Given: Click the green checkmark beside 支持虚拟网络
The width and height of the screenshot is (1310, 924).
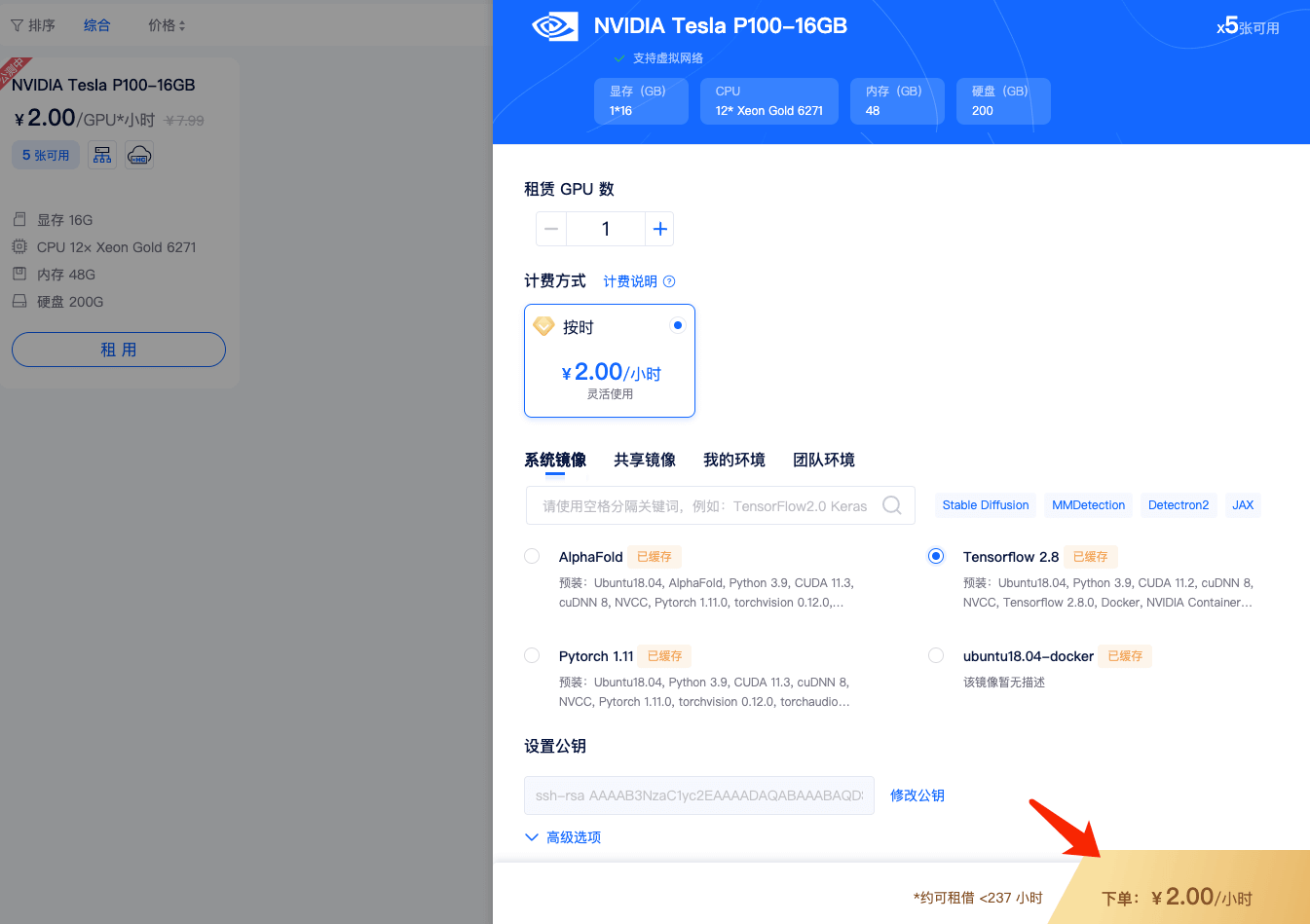Looking at the screenshot, I should [x=619, y=58].
